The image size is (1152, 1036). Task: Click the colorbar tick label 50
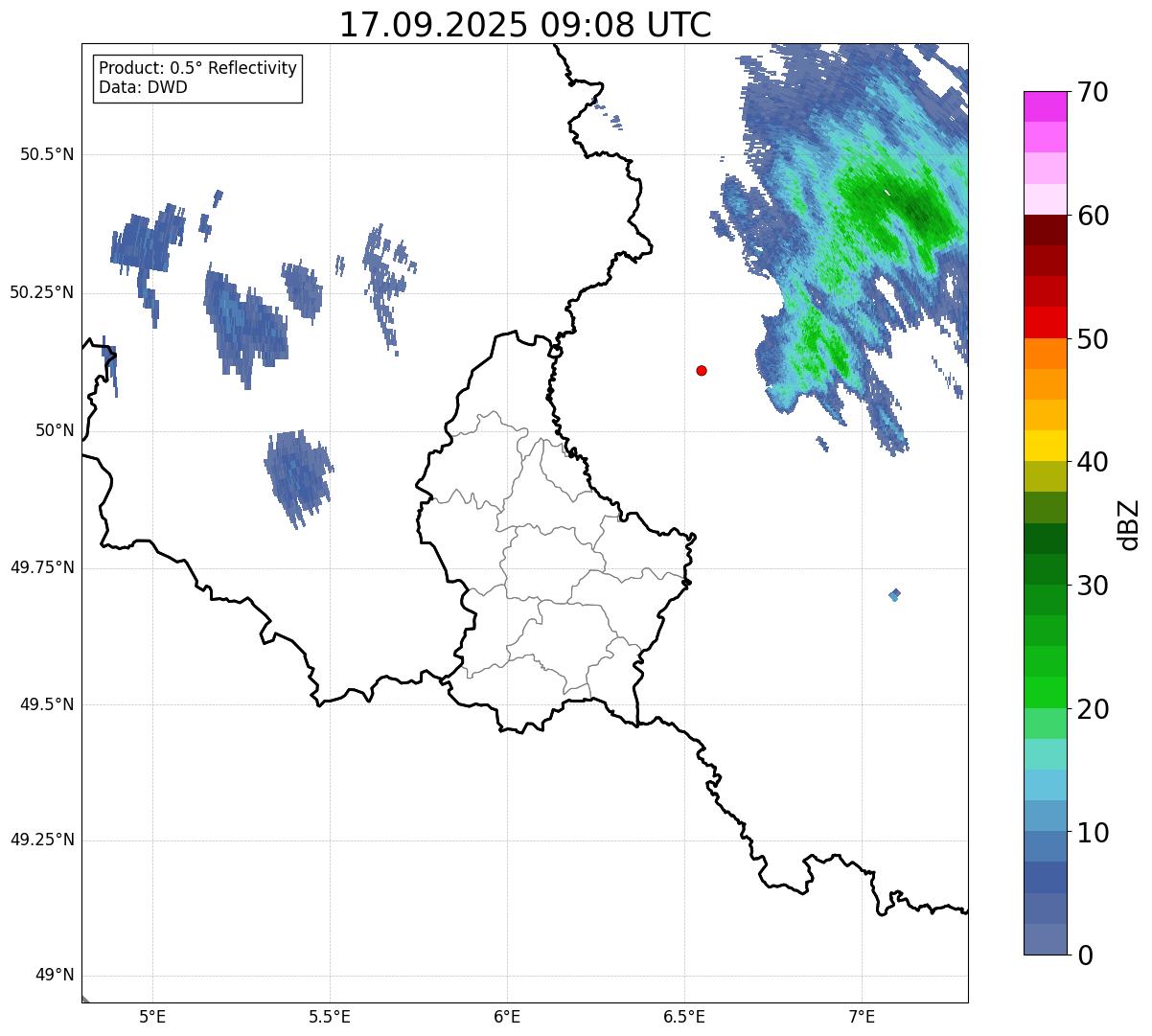(x=1093, y=339)
